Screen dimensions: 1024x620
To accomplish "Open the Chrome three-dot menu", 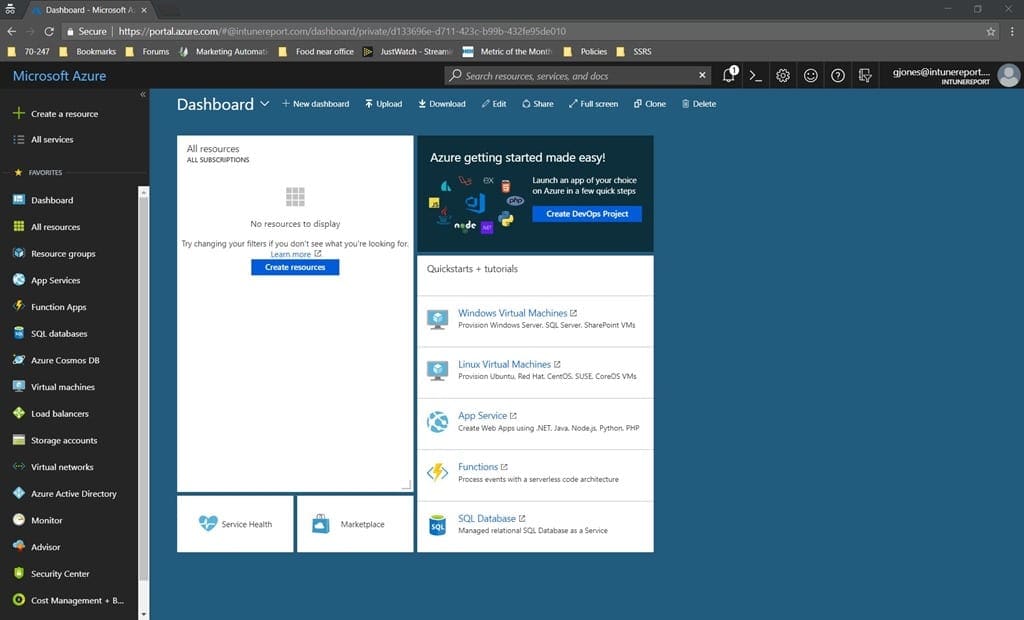I will (x=1012, y=31).
